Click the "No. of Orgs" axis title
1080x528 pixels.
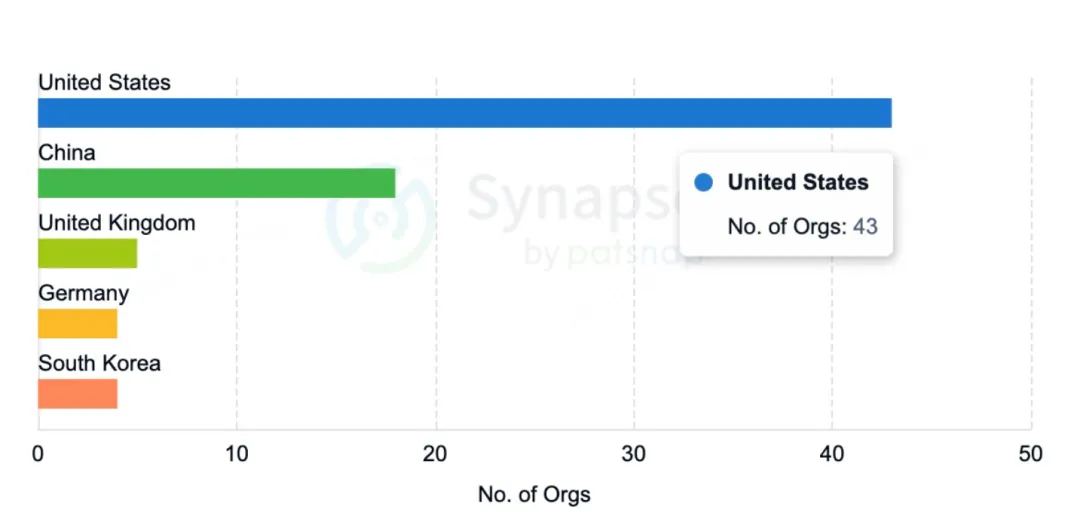click(534, 494)
